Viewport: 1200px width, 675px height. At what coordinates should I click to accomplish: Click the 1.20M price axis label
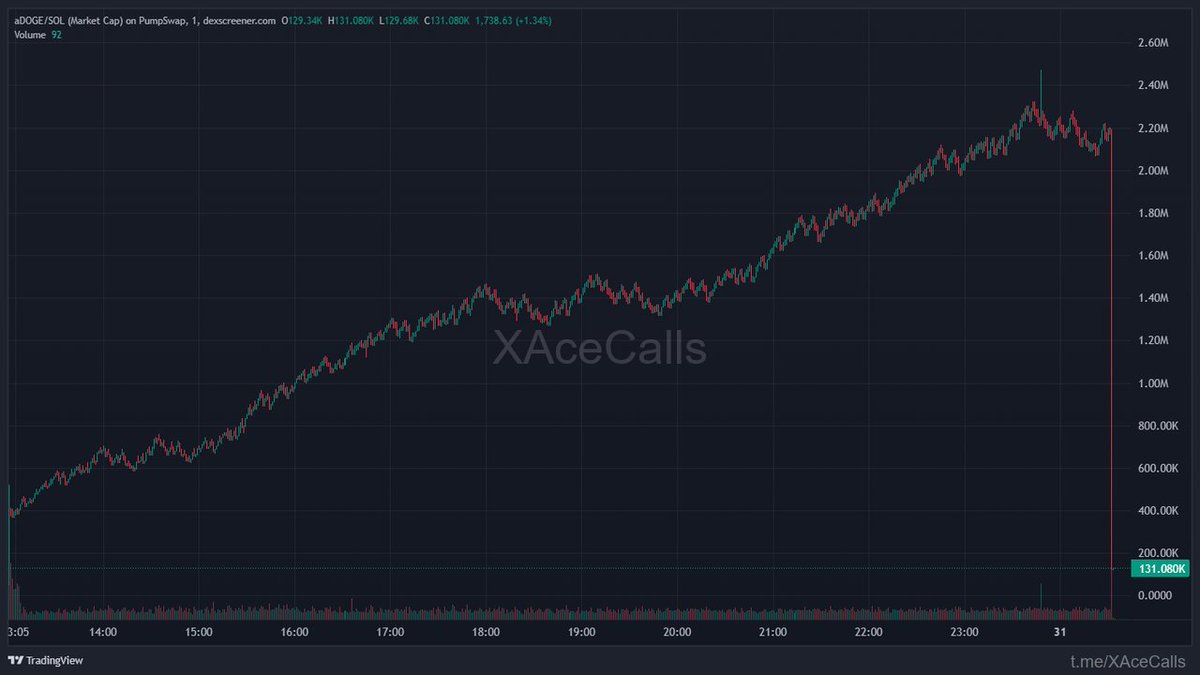point(1154,341)
